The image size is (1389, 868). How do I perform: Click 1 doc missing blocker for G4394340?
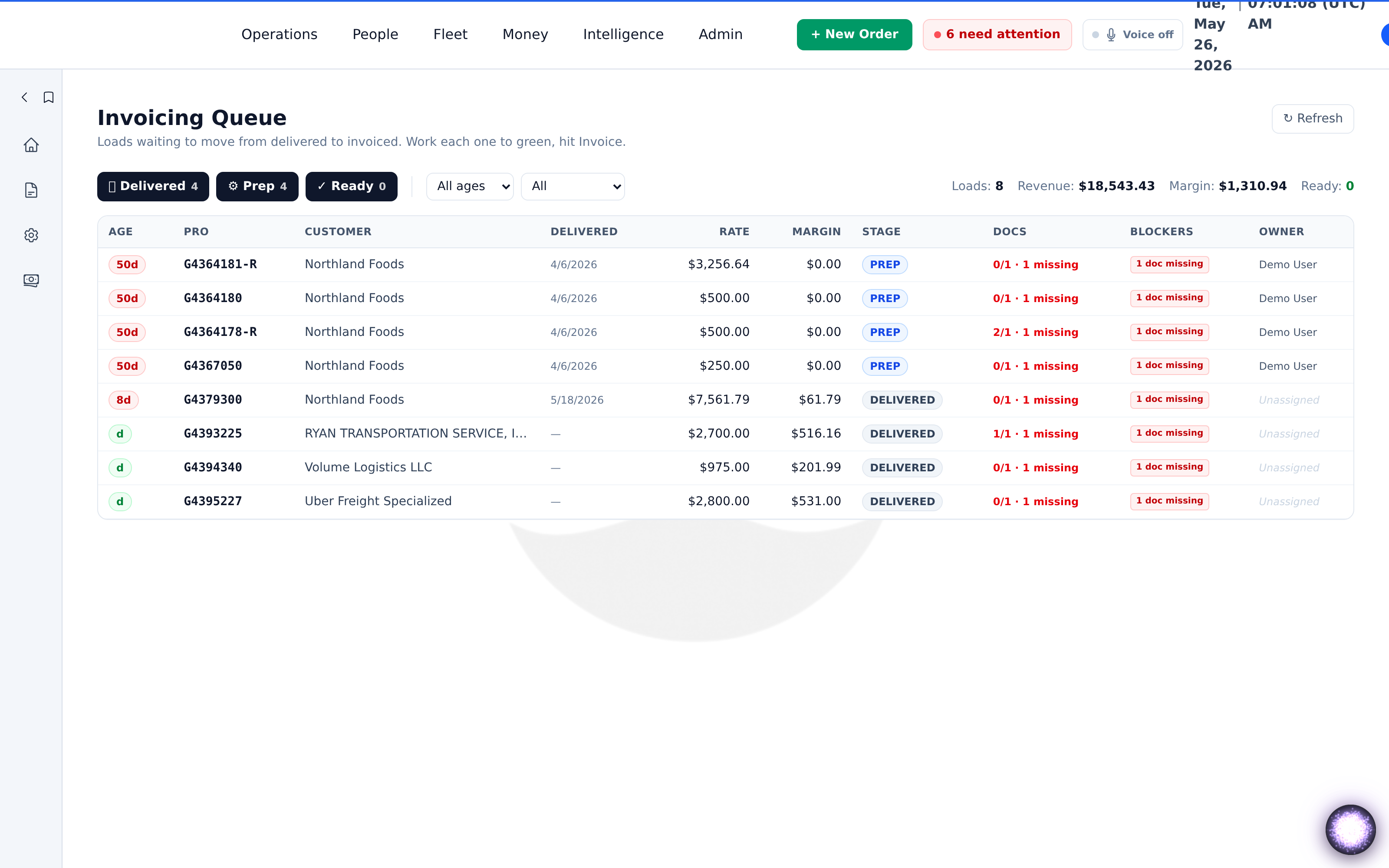[1169, 467]
